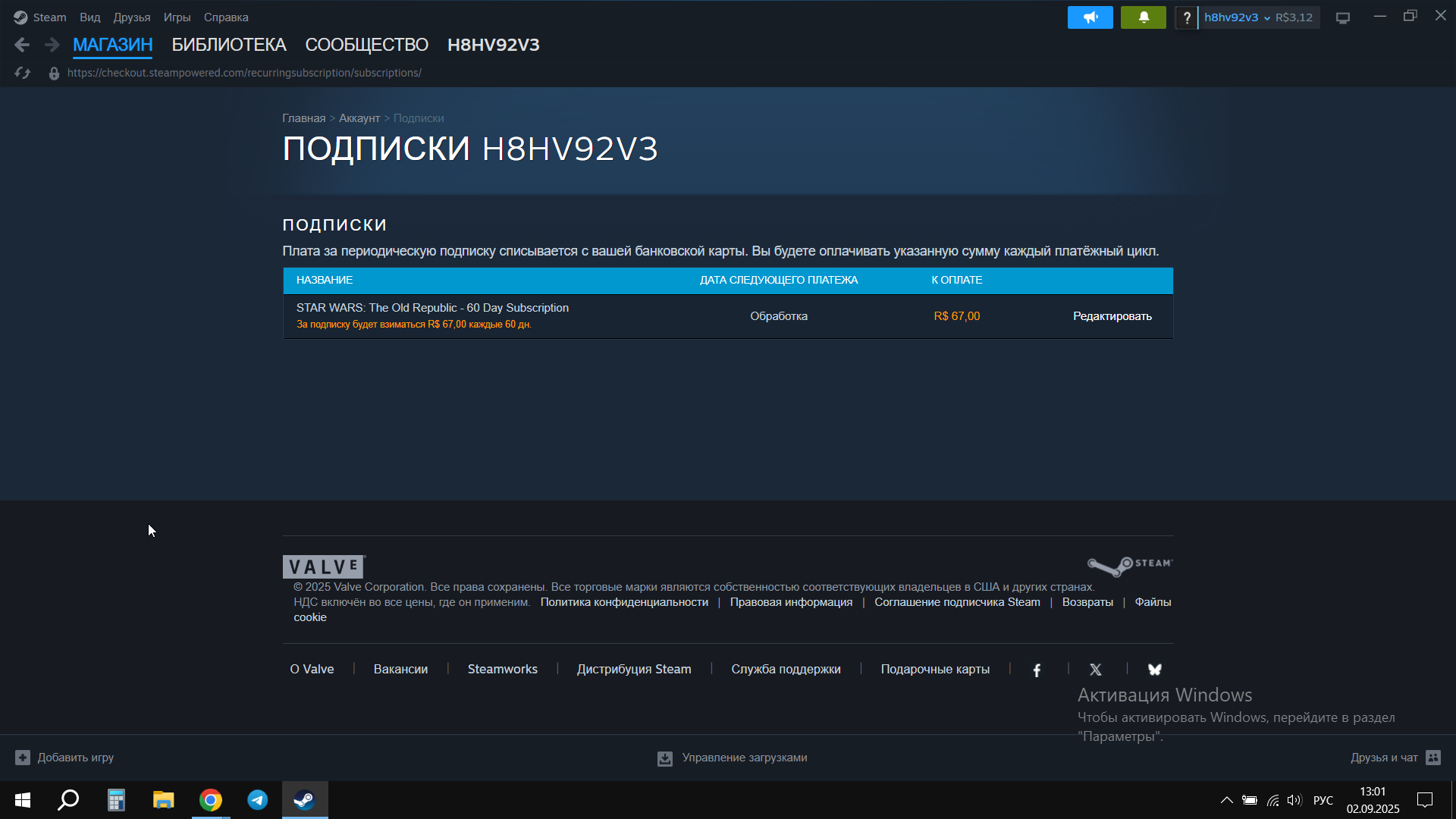The height and width of the screenshot is (819, 1456).
Task: Click the Steam logo menu icon
Action: (20, 17)
